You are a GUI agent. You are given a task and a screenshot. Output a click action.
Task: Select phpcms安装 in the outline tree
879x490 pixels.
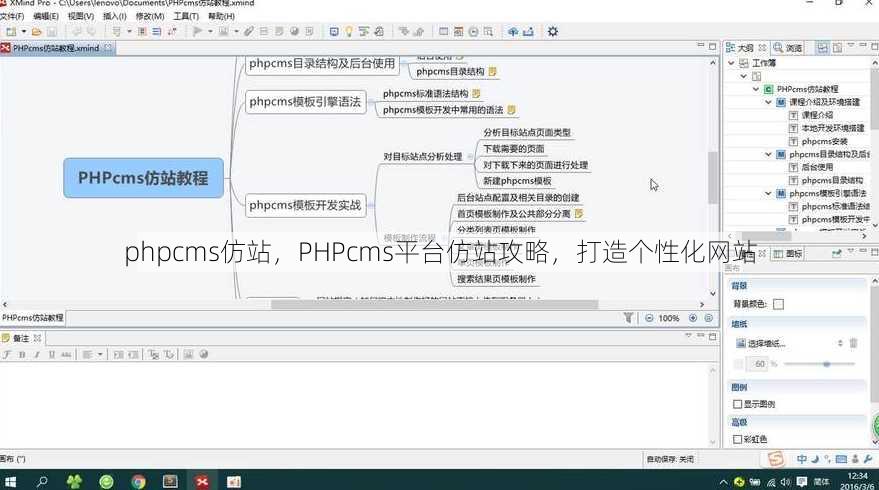[x=824, y=141]
